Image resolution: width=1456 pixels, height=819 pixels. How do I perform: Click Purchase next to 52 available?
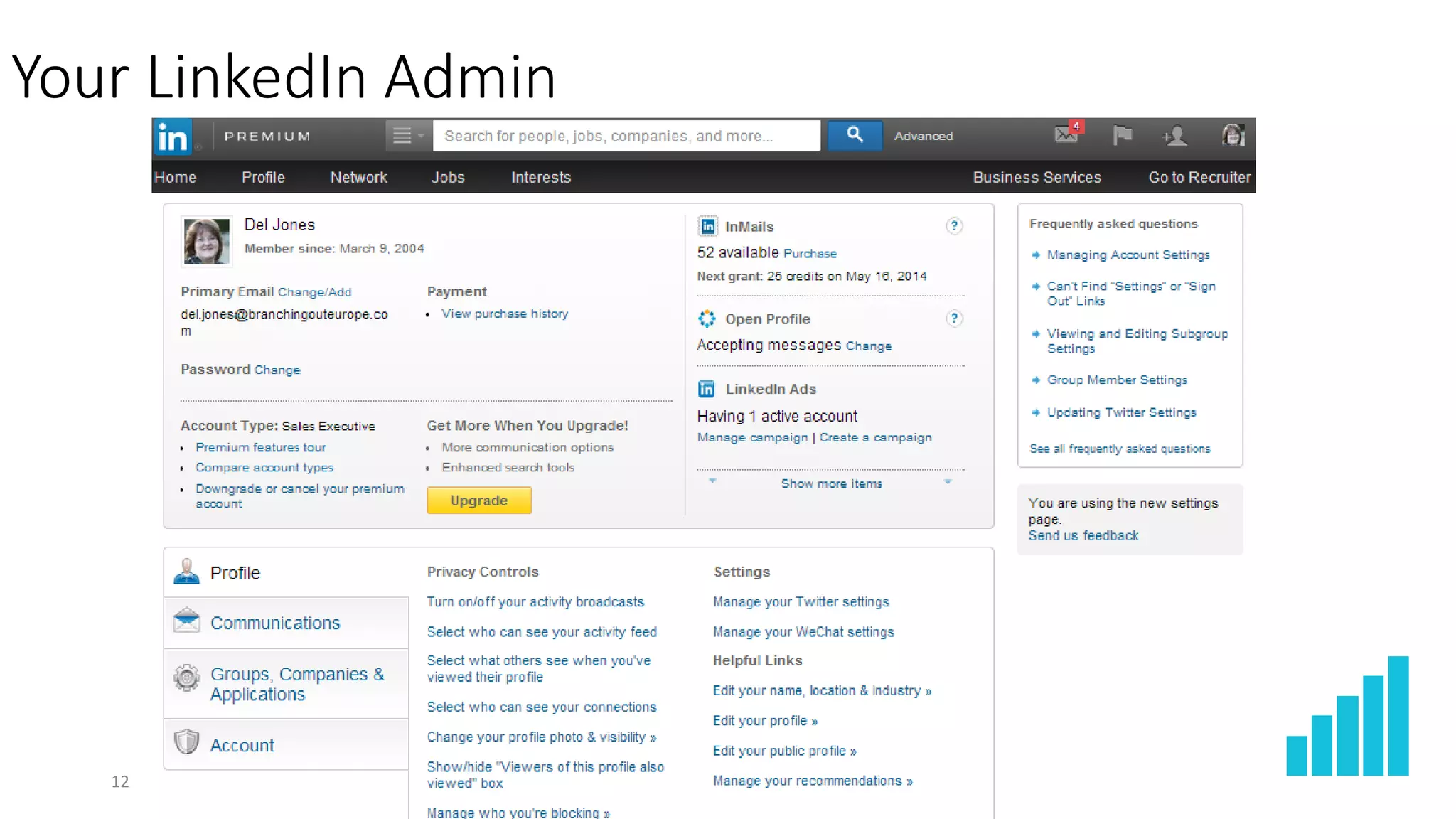tap(810, 253)
